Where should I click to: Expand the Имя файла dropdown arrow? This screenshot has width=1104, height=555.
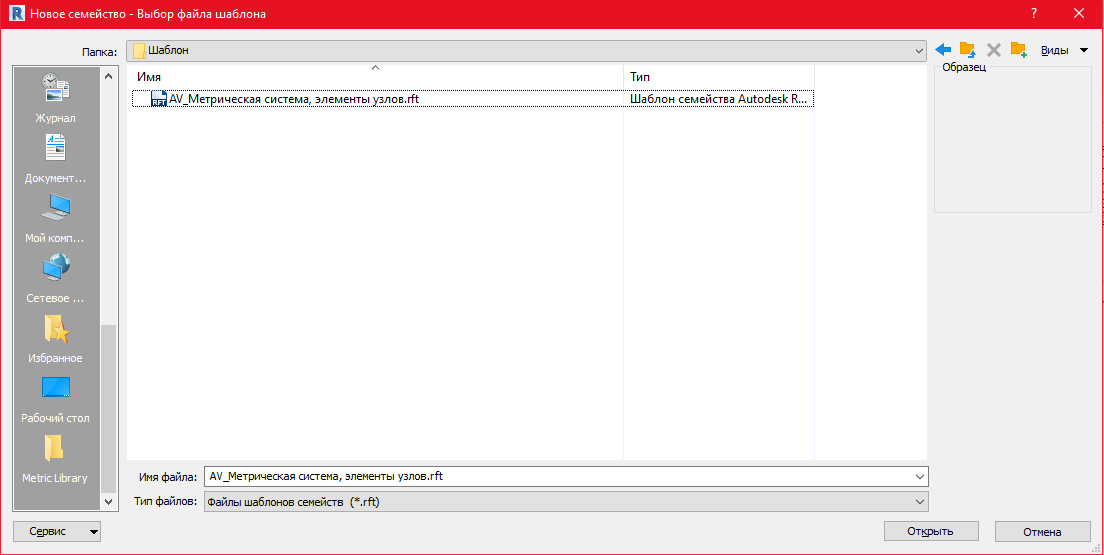[x=920, y=477]
